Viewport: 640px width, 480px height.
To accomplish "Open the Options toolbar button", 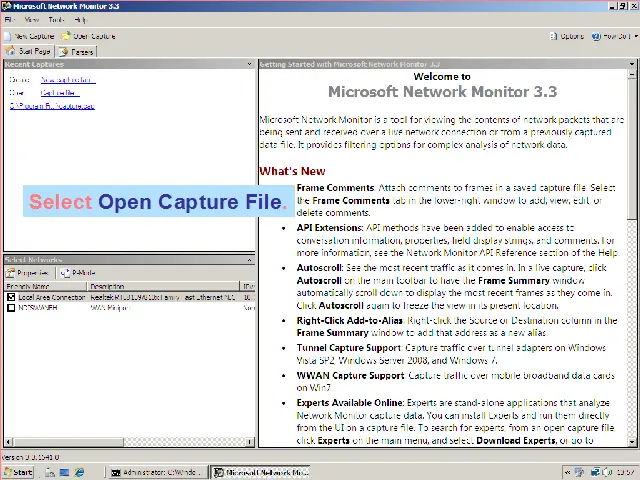I will [567, 36].
